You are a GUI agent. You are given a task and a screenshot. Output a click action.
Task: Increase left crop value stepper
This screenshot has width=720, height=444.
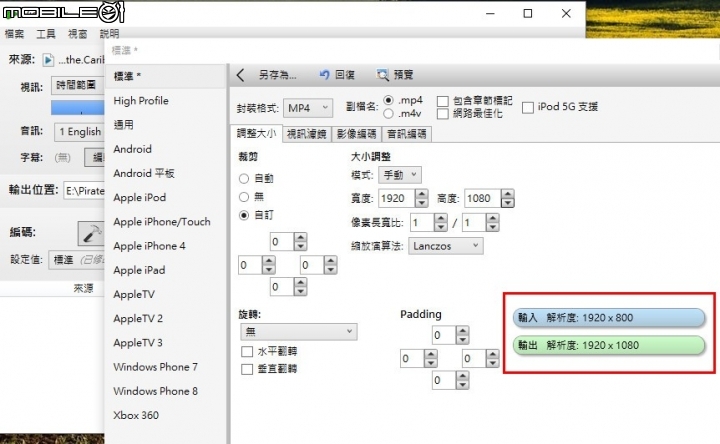tap(269, 261)
